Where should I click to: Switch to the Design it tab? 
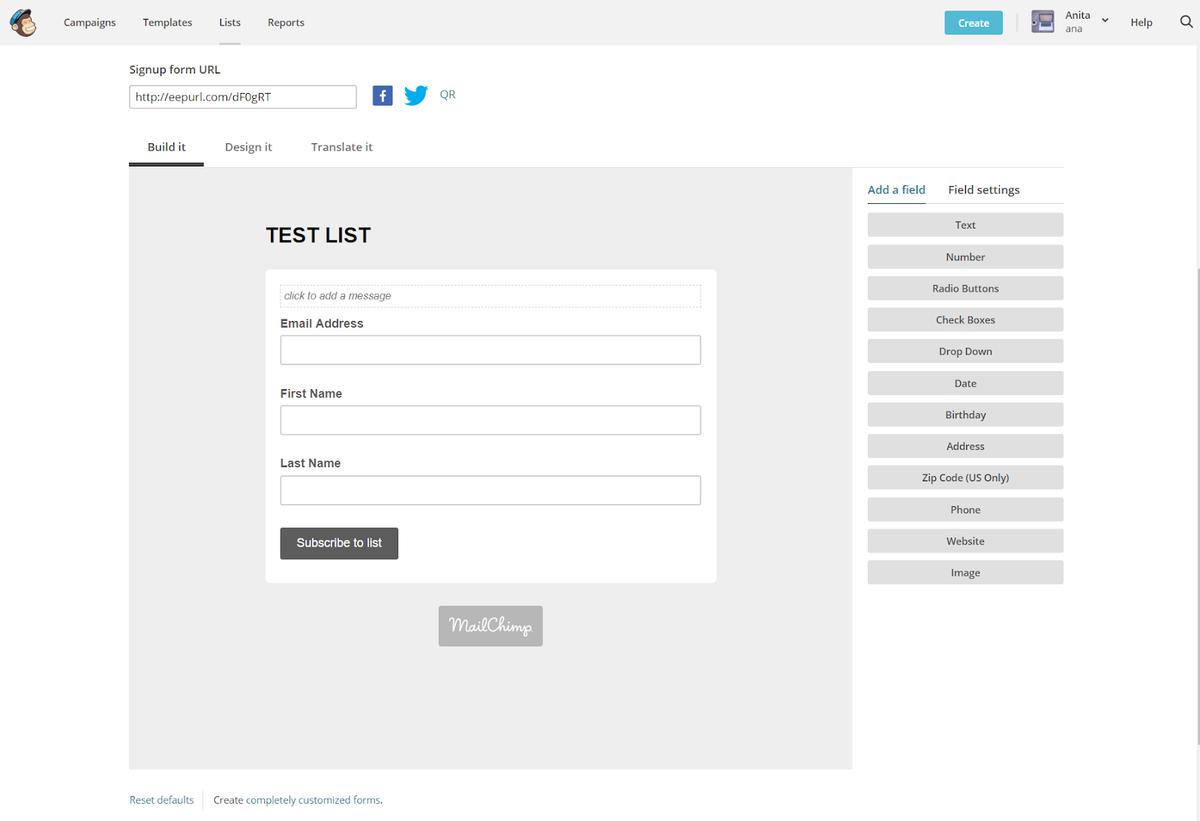pos(248,147)
